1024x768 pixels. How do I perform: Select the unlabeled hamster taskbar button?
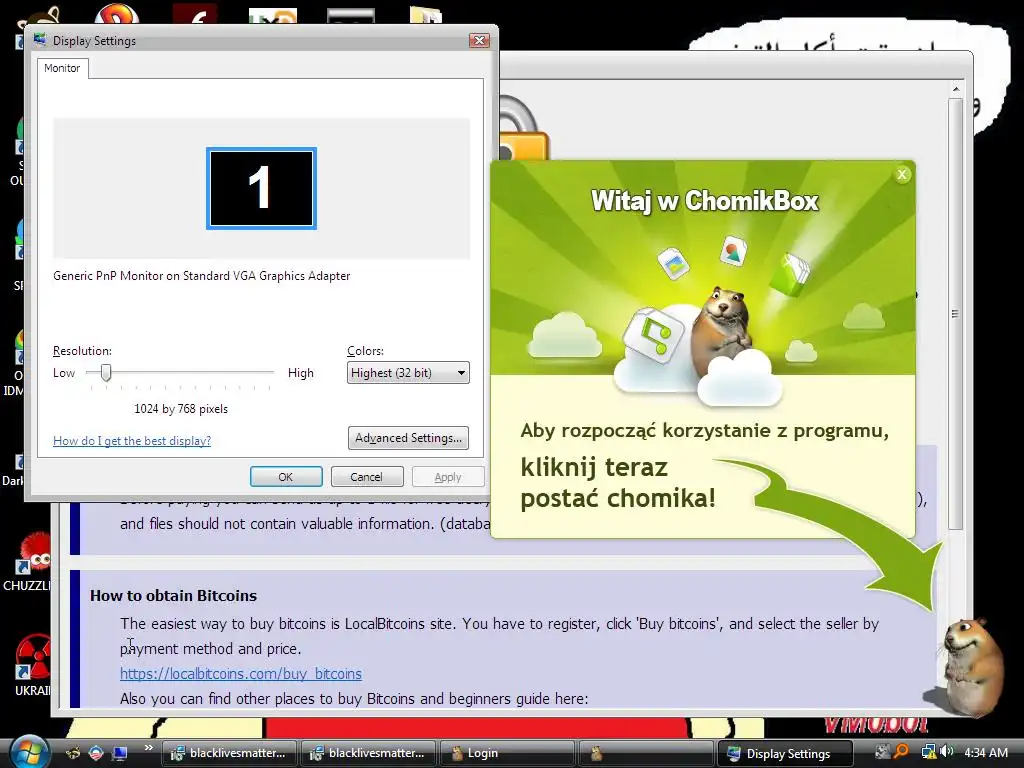tap(646, 753)
